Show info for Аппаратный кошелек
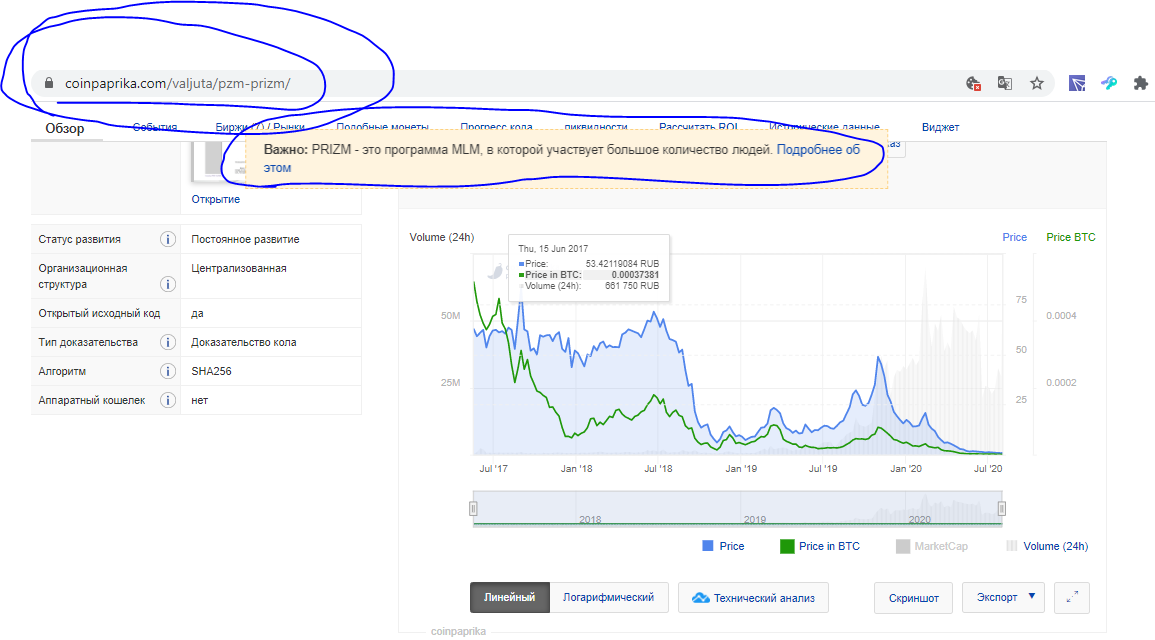The image size is (1155, 640). tap(168, 400)
